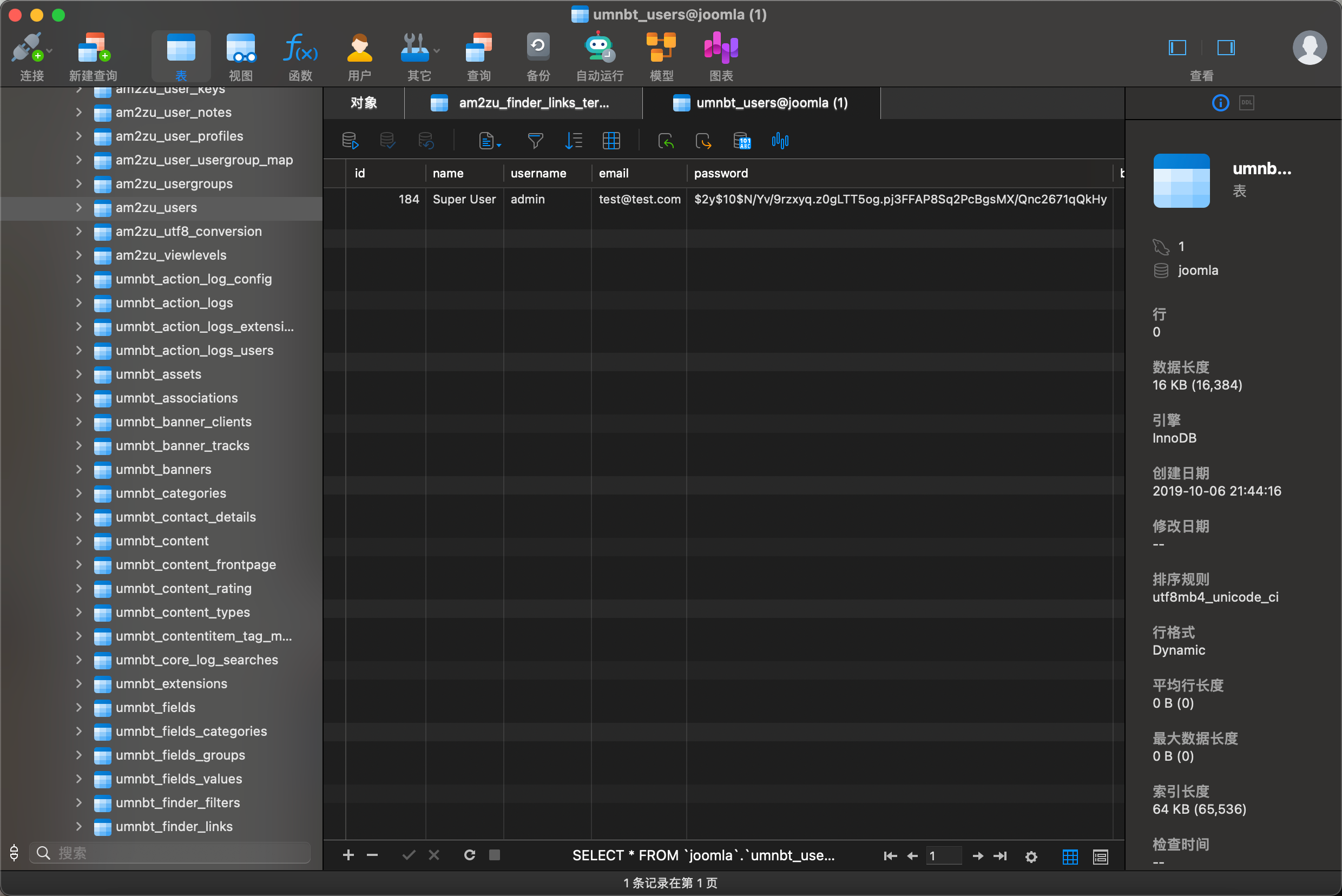Expand the am2zu_user_notes tree node
This screenshot has width=1342, height=896.
click(79, 113)
